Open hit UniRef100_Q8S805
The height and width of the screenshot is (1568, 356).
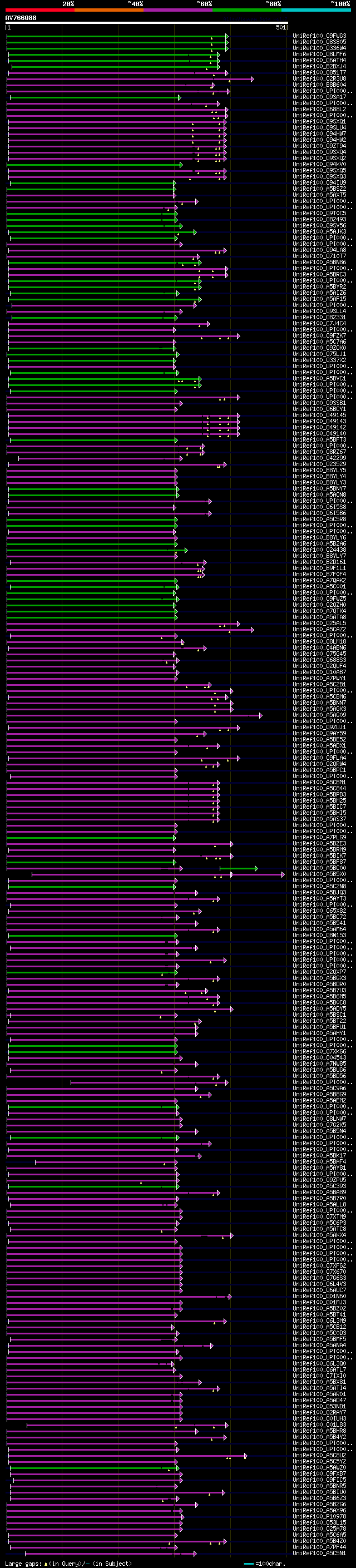319,42
